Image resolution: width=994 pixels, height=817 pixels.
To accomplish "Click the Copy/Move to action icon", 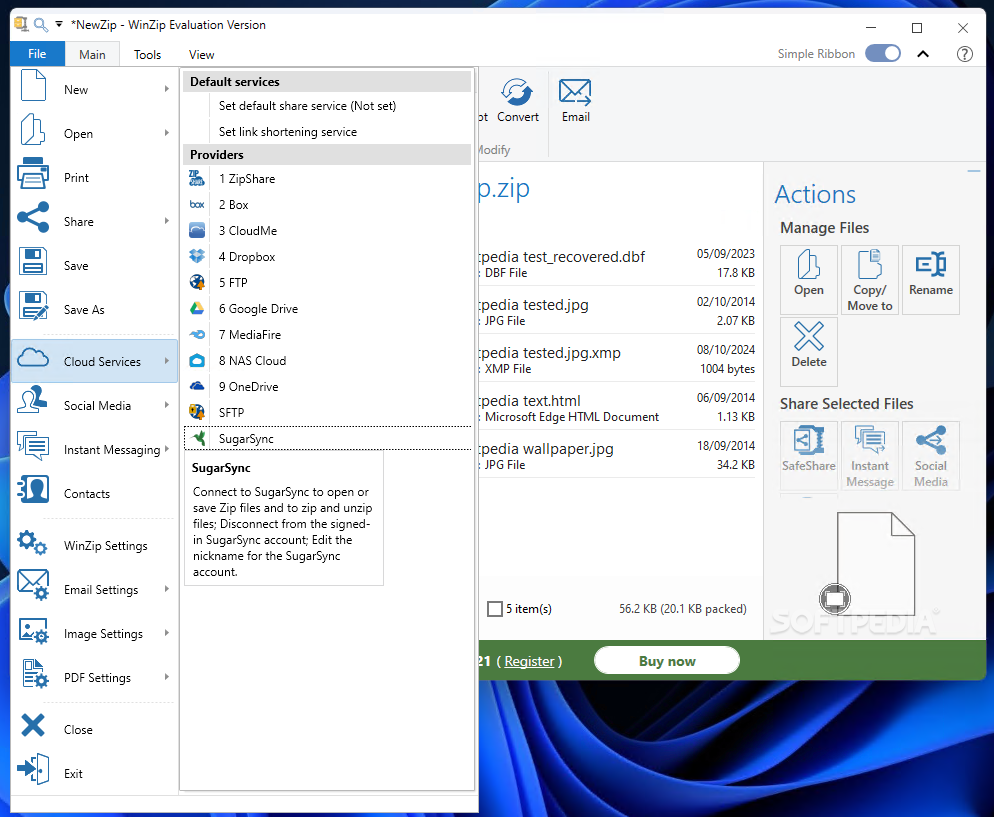I will click(x=869, y=265).
